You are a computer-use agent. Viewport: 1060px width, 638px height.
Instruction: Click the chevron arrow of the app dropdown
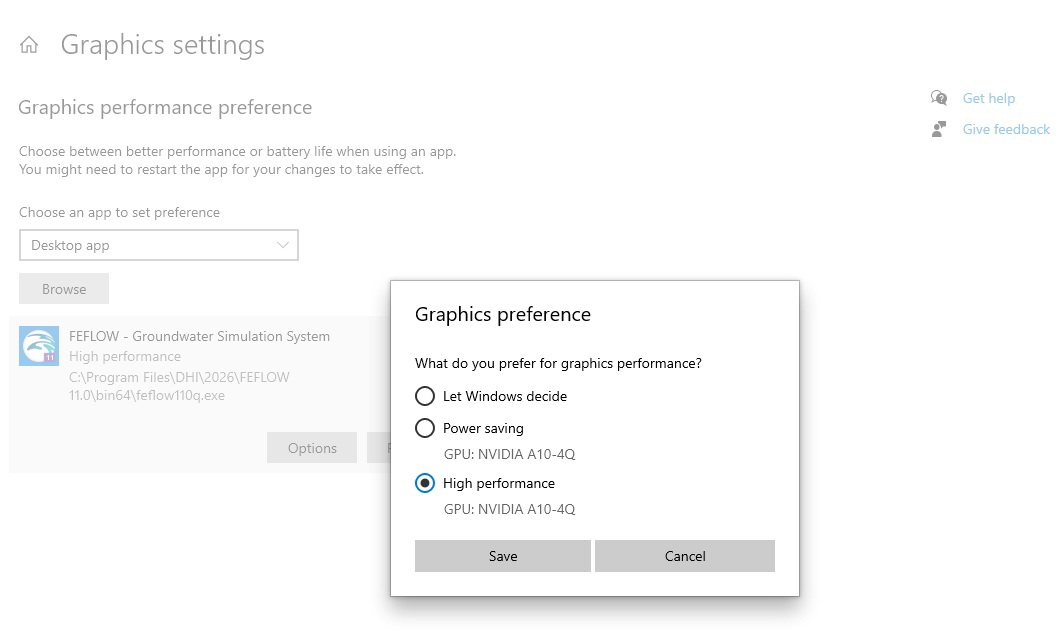[283, 245]
